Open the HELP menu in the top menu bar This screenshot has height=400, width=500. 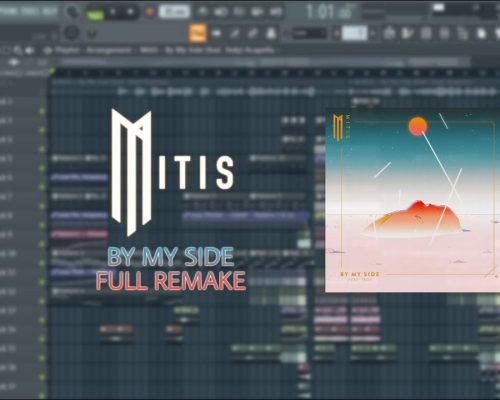click(x=50, y=12)
